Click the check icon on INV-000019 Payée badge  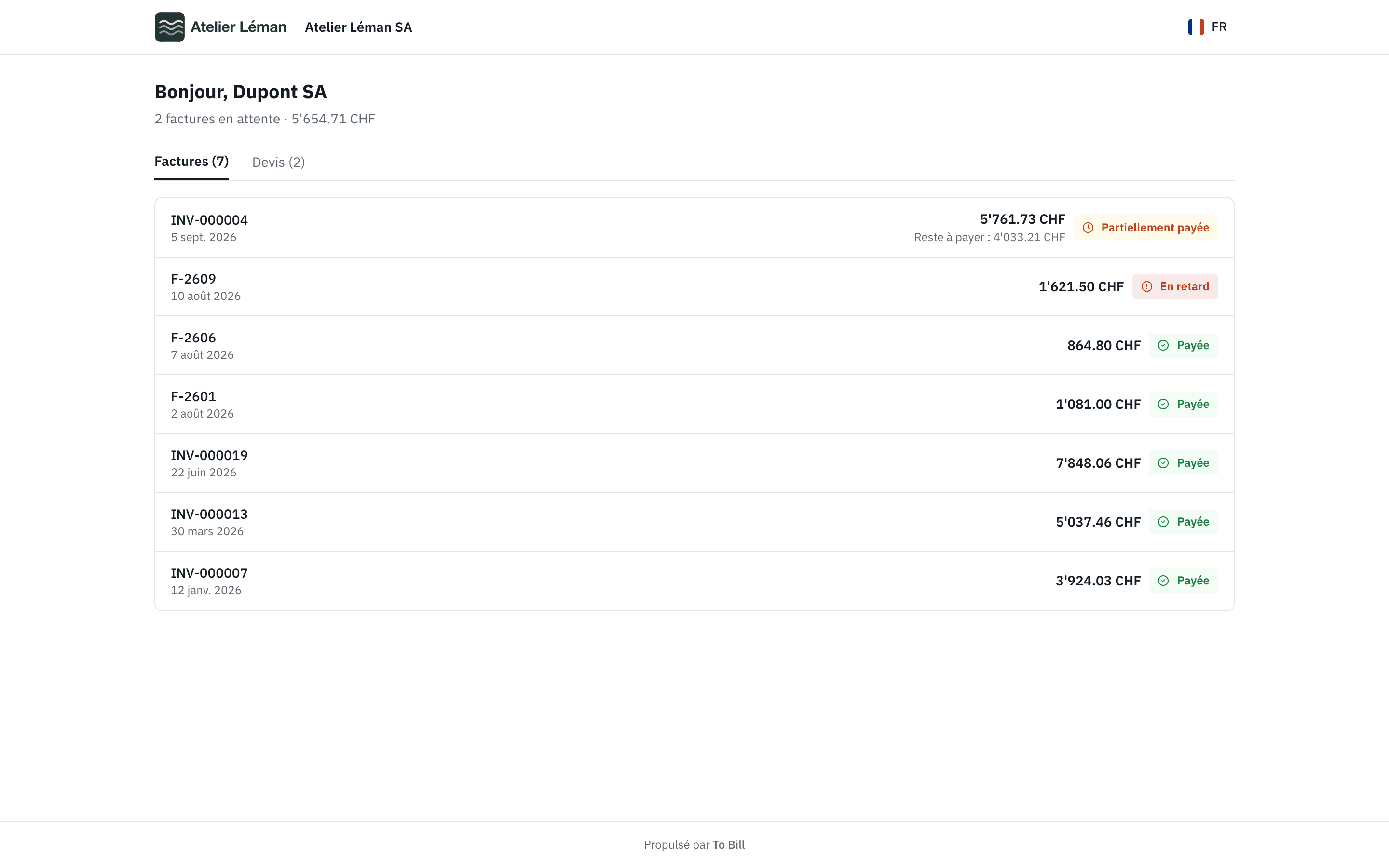(x=1163, y=463)
